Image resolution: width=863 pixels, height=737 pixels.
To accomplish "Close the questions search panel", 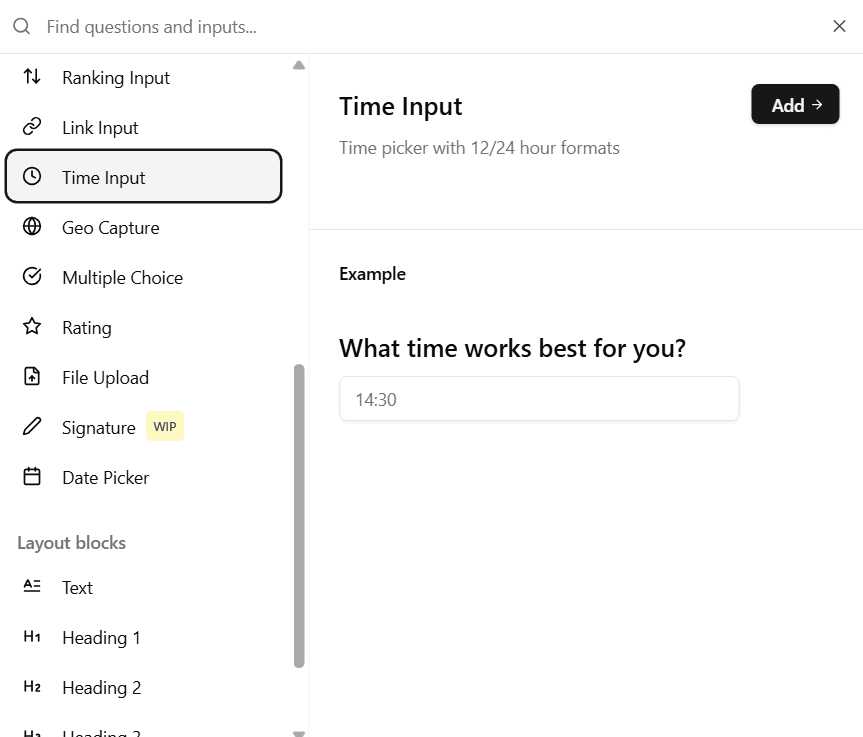I will tap(839, 26).
